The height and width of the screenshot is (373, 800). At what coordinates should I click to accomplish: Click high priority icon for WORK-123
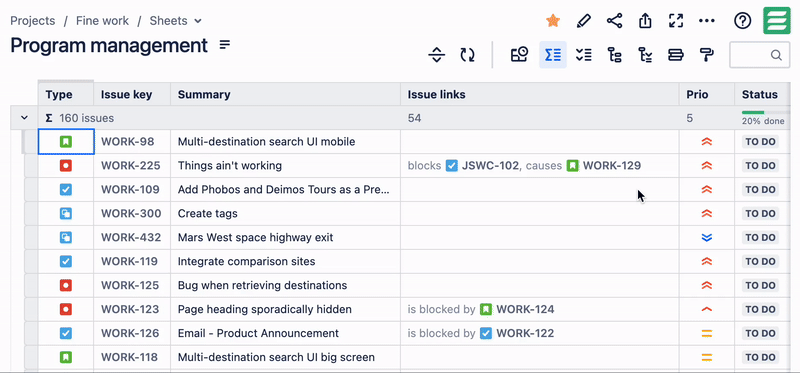707,309
